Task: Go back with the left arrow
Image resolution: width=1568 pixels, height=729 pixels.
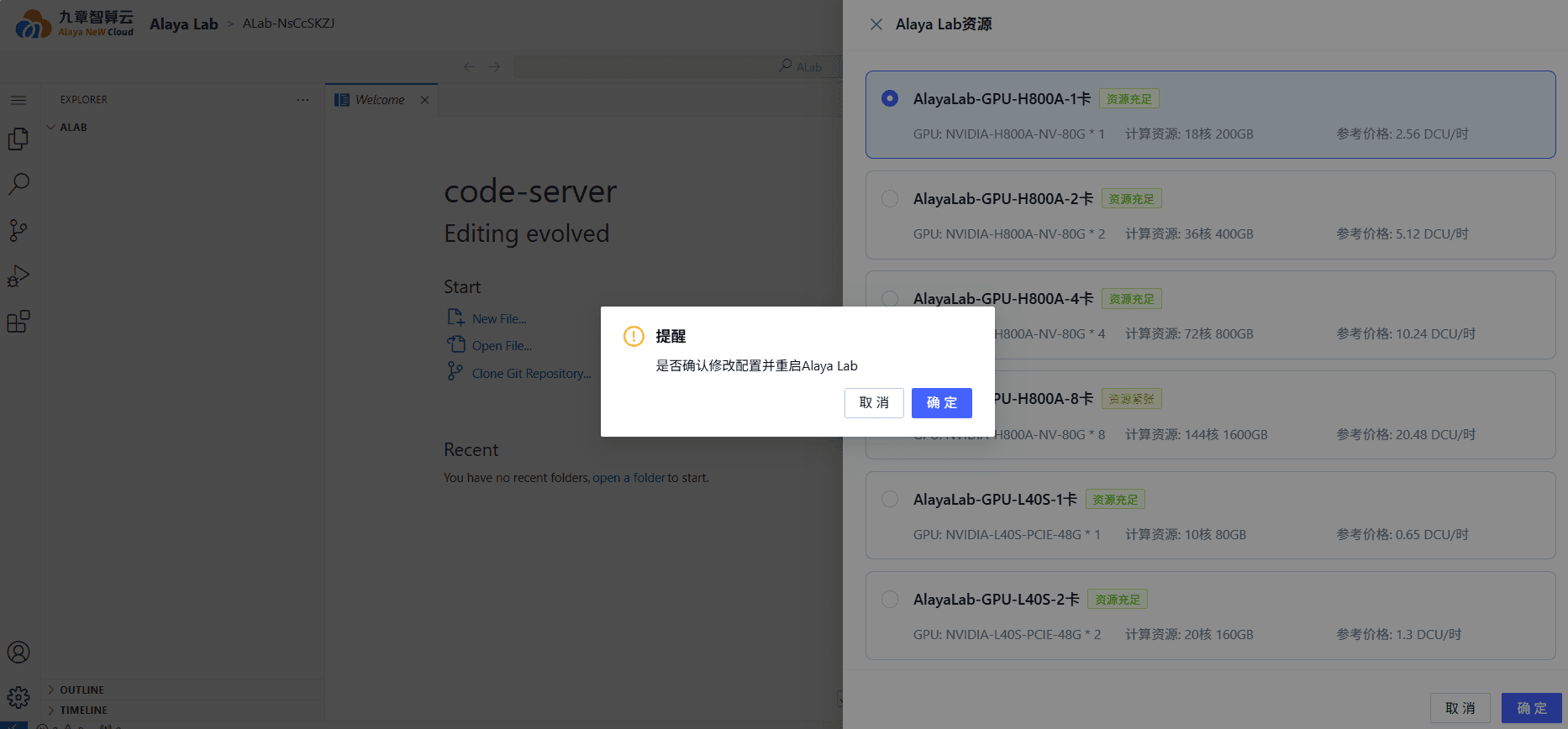Action: click(469, 66)
